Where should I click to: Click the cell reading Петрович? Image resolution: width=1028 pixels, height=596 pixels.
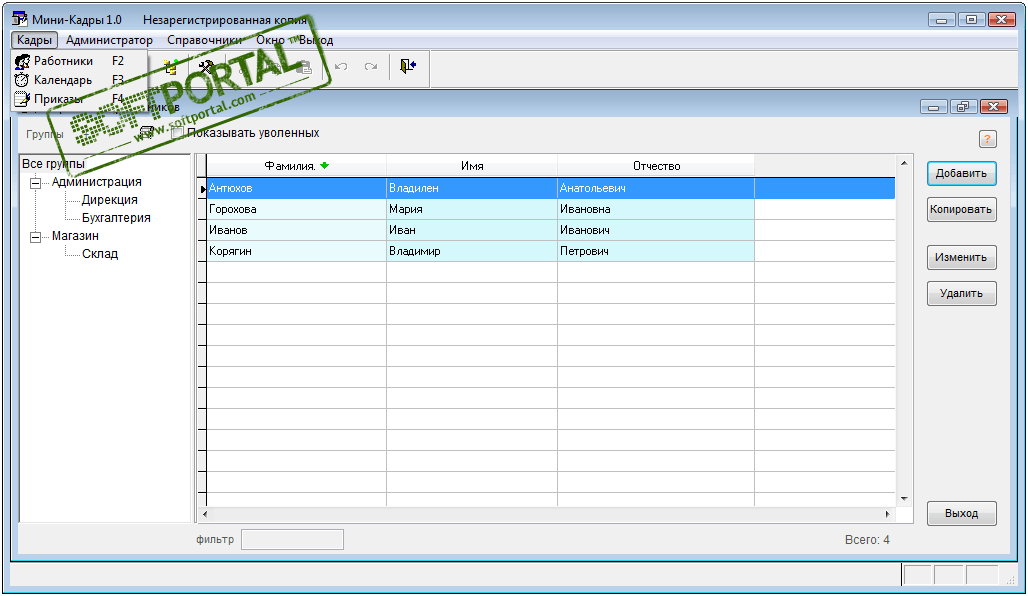(x=656, y=251)
